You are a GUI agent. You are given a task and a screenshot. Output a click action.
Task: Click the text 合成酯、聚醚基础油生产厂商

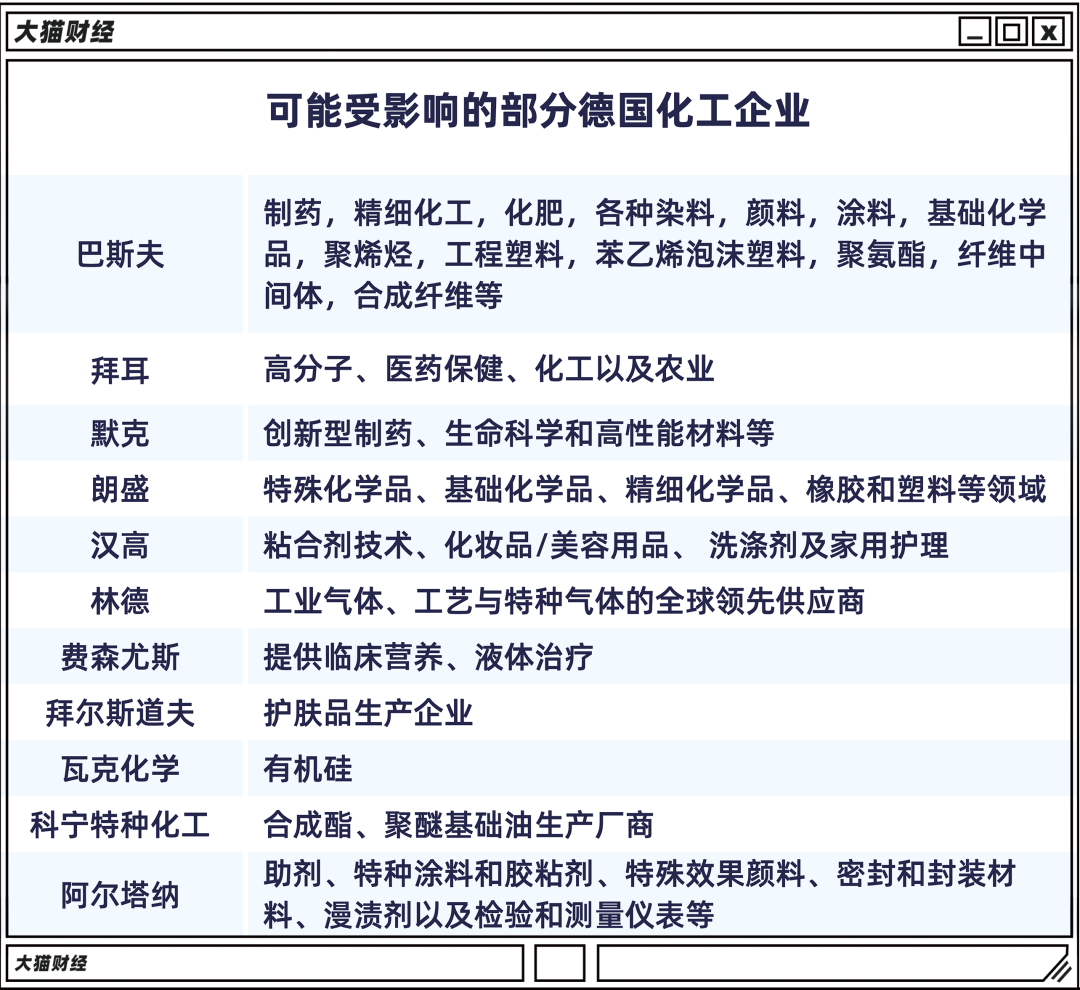(x=459, y=825)
